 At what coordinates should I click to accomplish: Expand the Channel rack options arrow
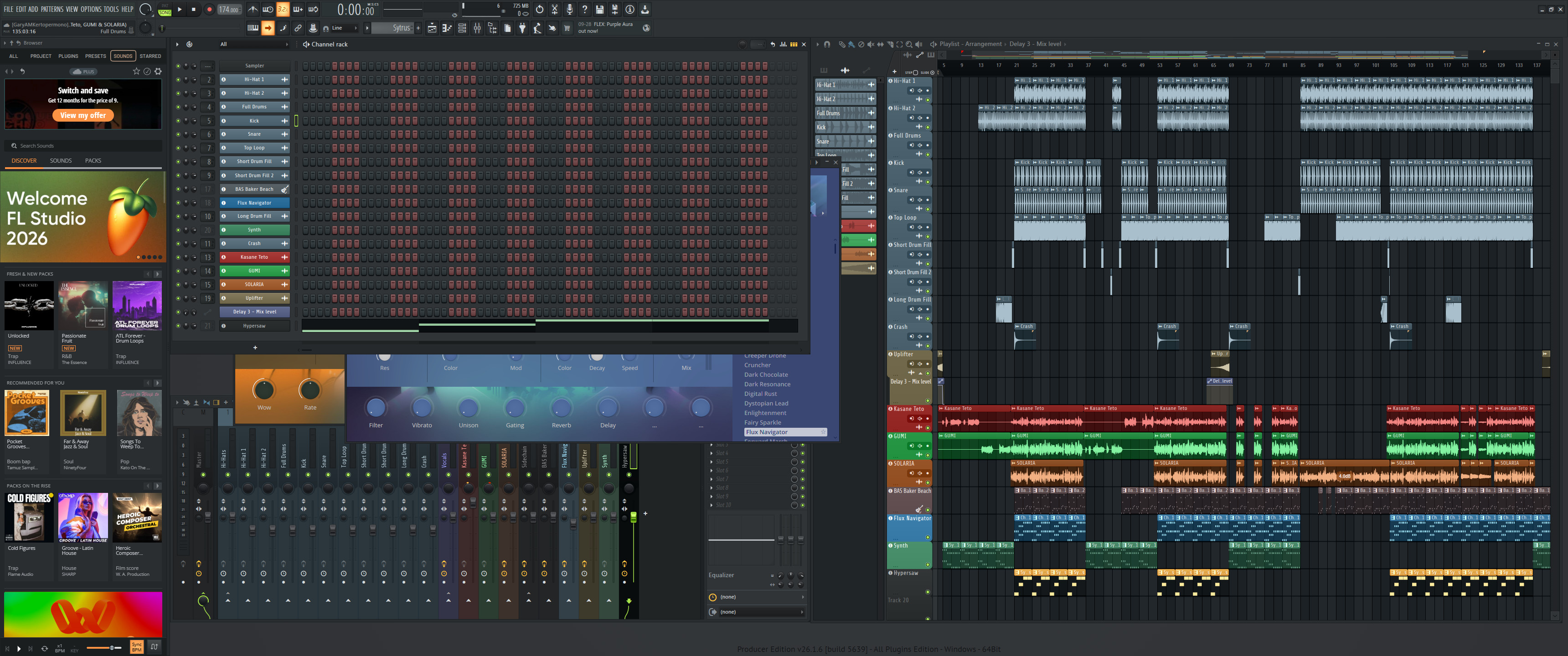tap(177, 45)
